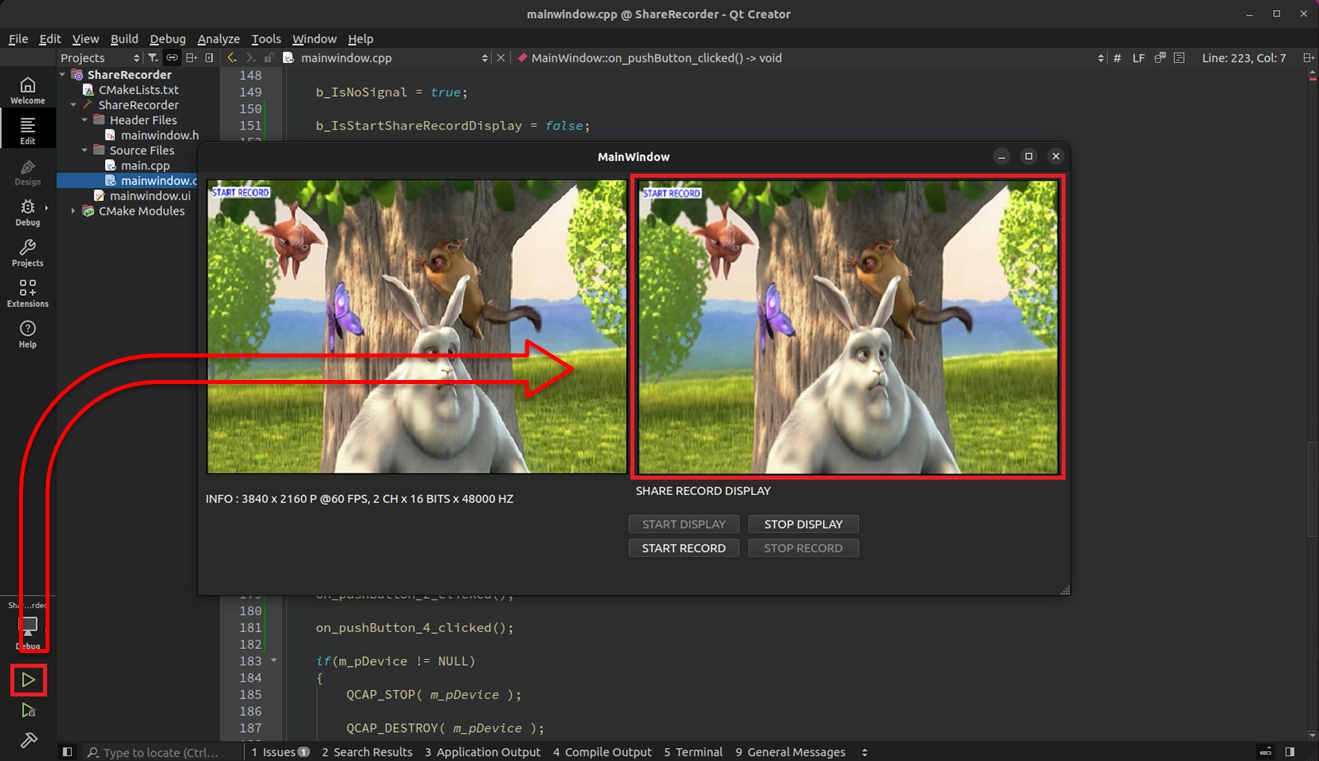
Task: Toggle progress details bar icon
Action: (1266, 752)
